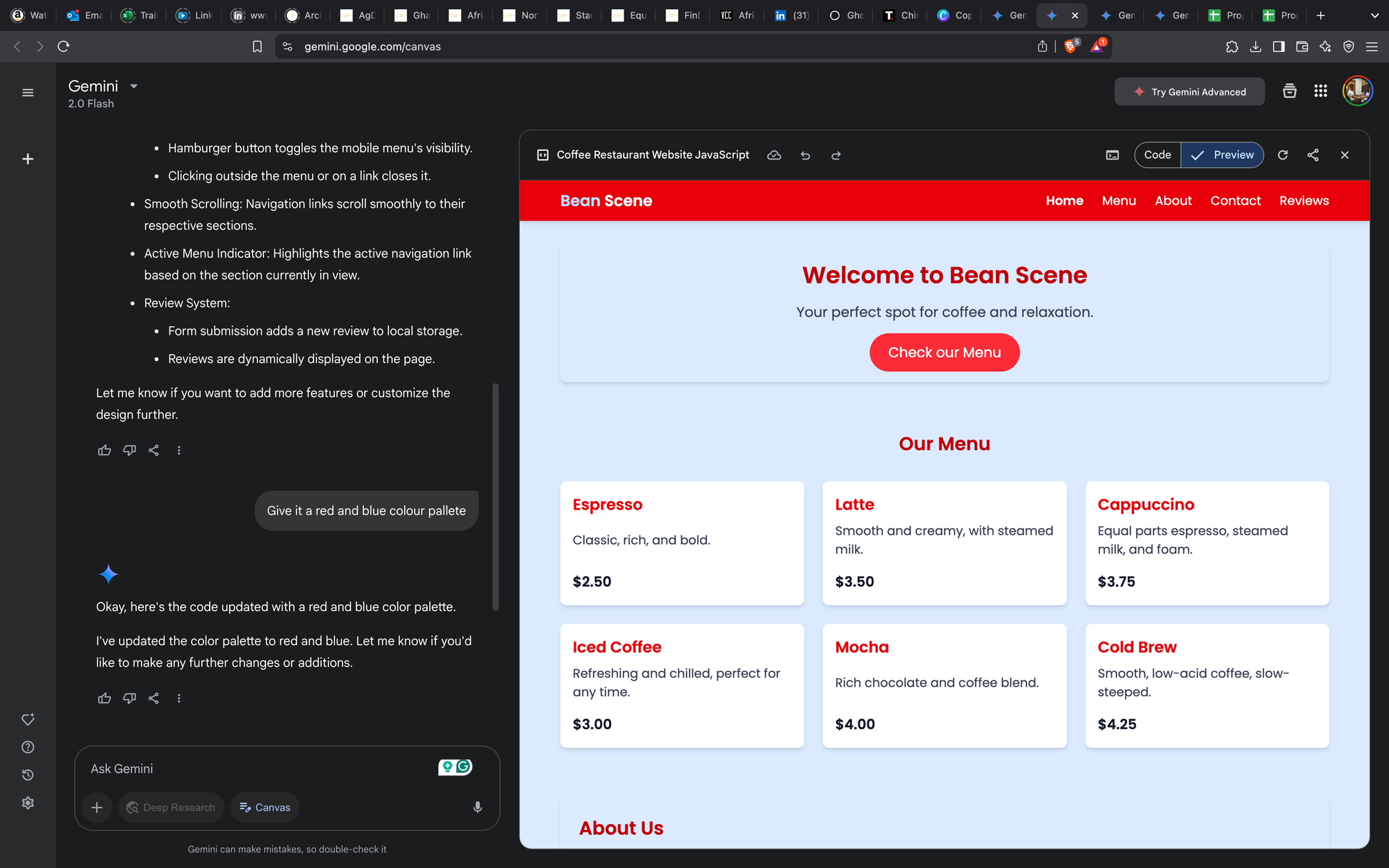Click the redo arrow in canvas header
The width and height of the screenshot is (1389, 868).
(x=835, y=156)
